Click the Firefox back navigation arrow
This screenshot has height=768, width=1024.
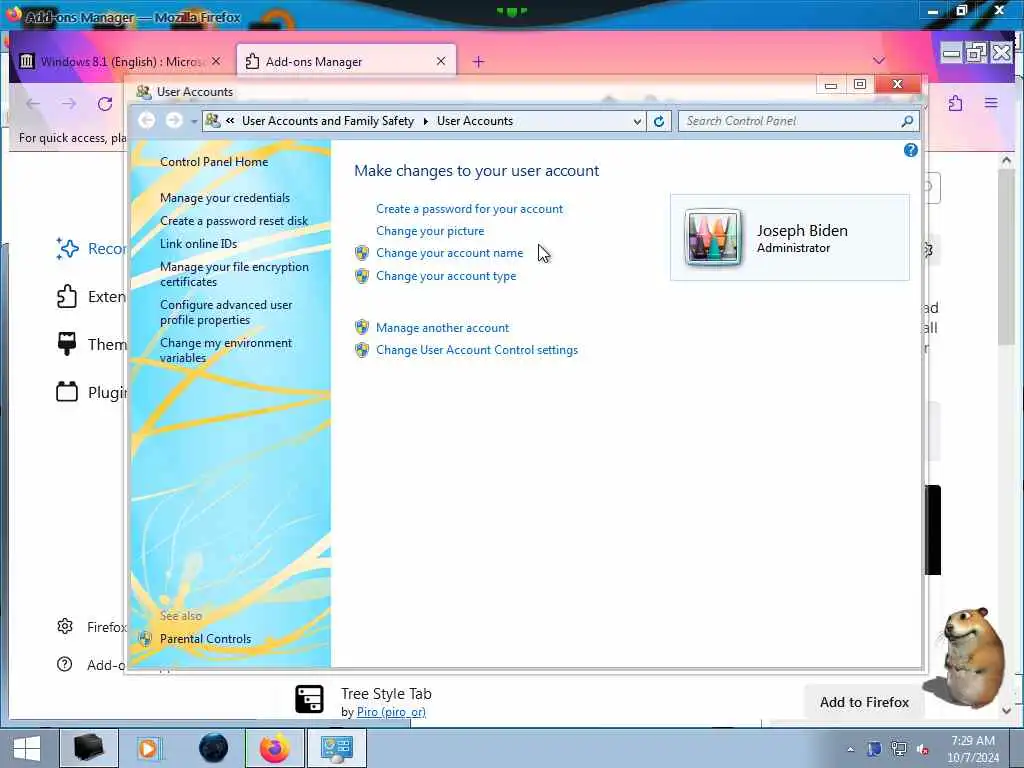(x=33, y=104)
